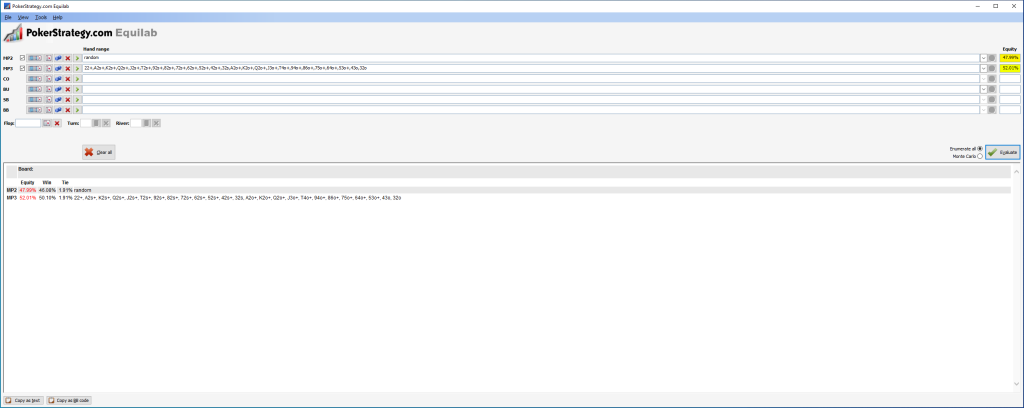Click the CO hand range input field
This screenshot has width=1024, height=408.
(x=530, y=79)
